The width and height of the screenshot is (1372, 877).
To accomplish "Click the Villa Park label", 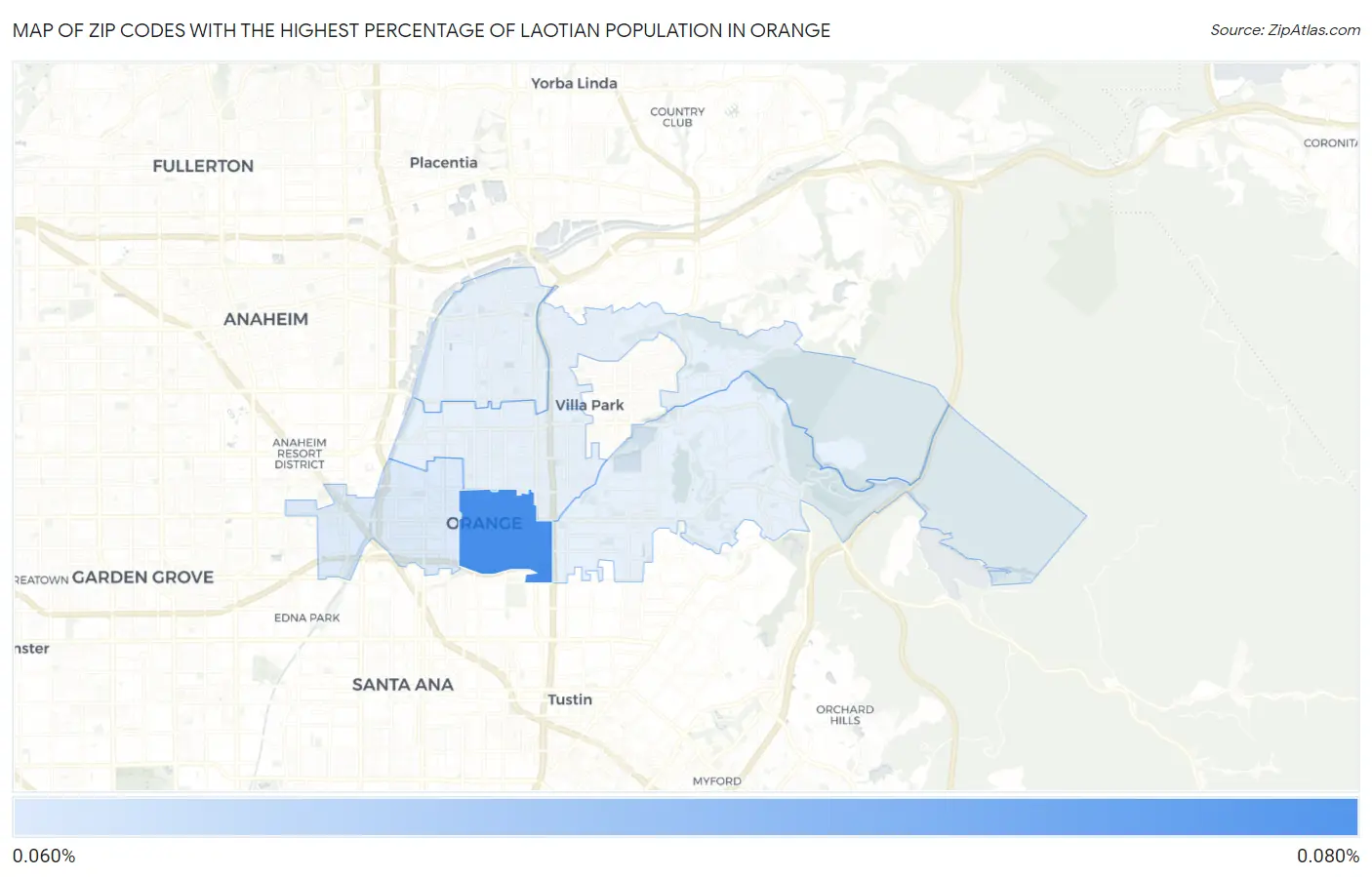I will coord(589,405).
